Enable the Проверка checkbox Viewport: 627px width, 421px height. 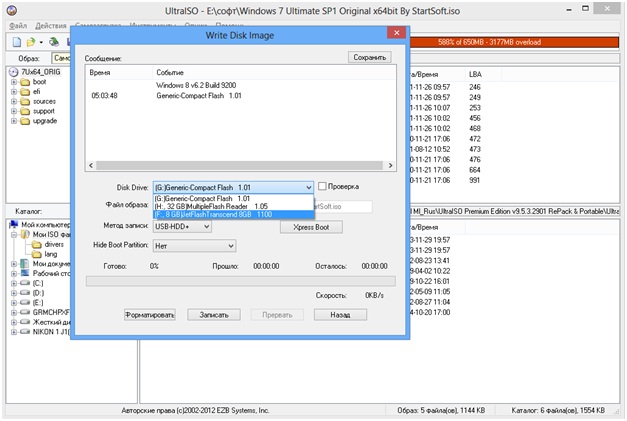coord(322,186)
